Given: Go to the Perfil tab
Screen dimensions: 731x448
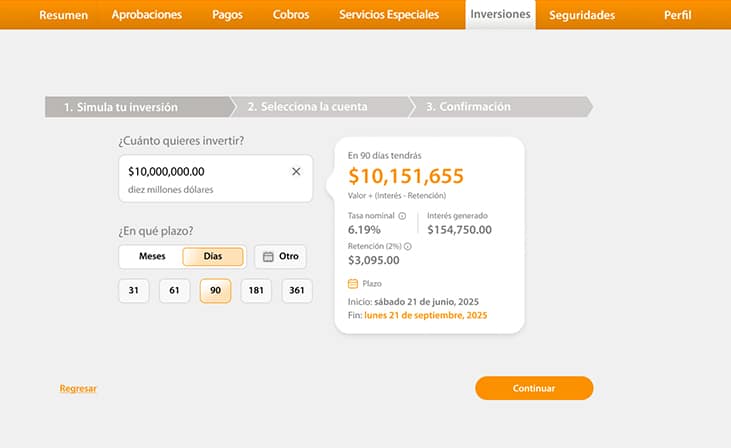Looking at the screenshot, I should (x=677, y=15).
